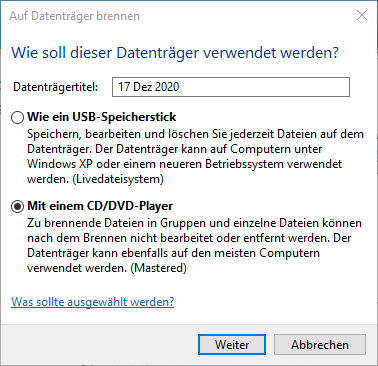Click the Datenträgertitel: label text
Viewport: 378px width, 366px height.
[x=56, y=87]
